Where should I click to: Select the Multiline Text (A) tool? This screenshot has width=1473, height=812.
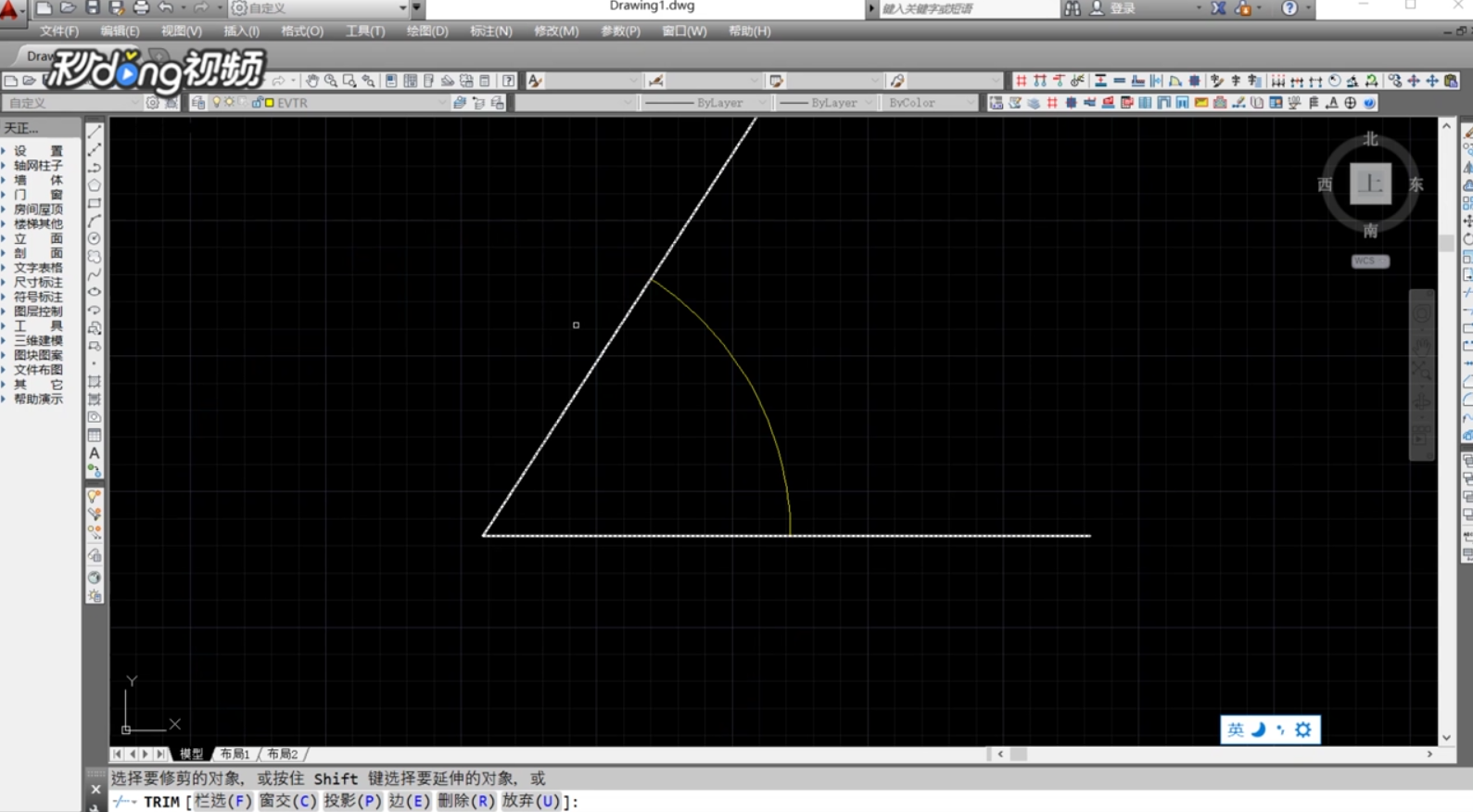95,453
